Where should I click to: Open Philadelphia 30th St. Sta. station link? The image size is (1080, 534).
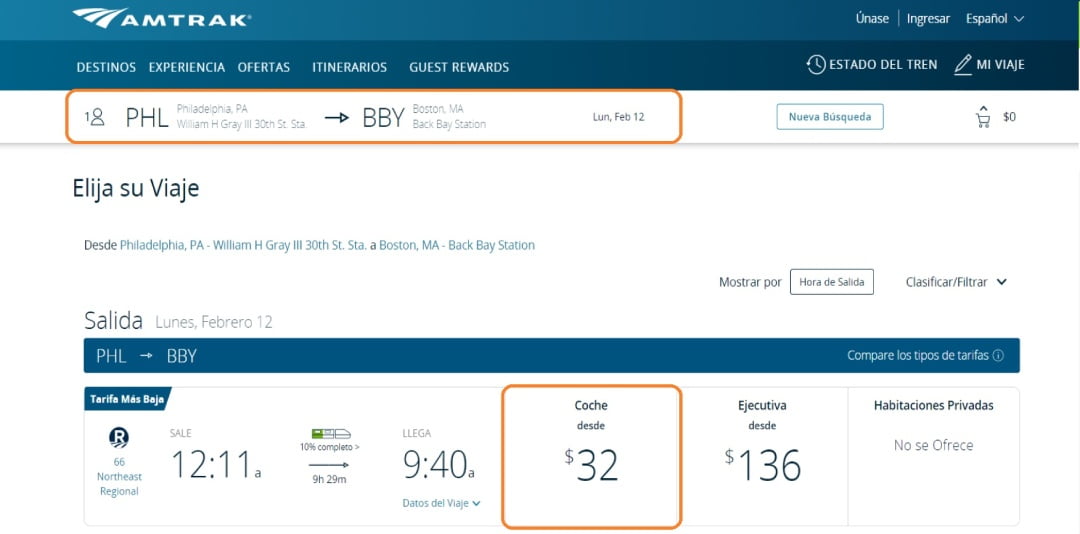pos(243,245)
